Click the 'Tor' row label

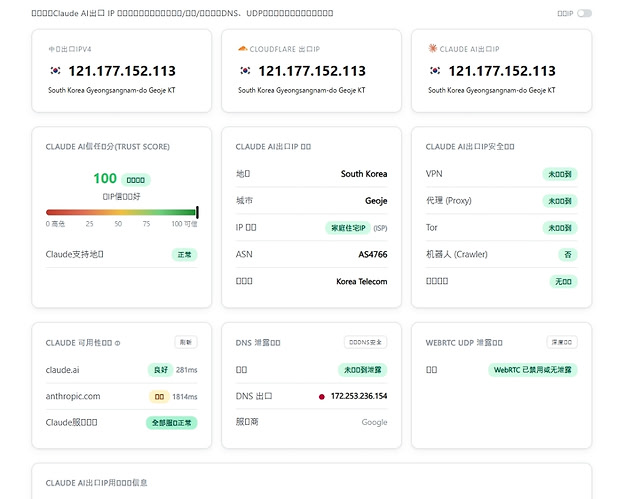(x=432, y=227)
